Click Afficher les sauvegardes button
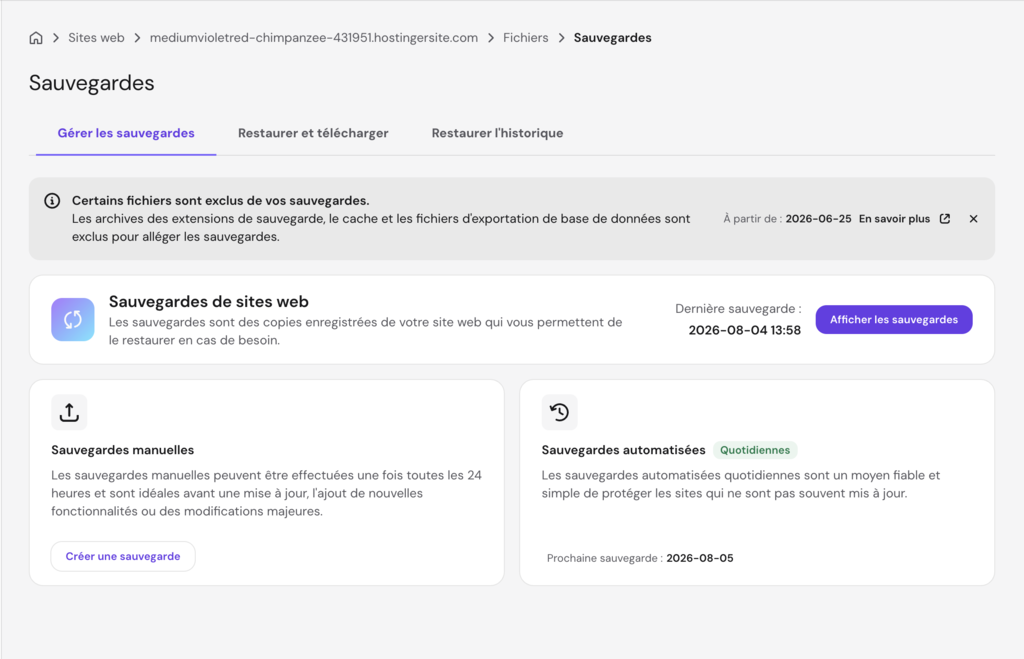The height and width of the screenshot is (659, 1024). pos(894,319)
